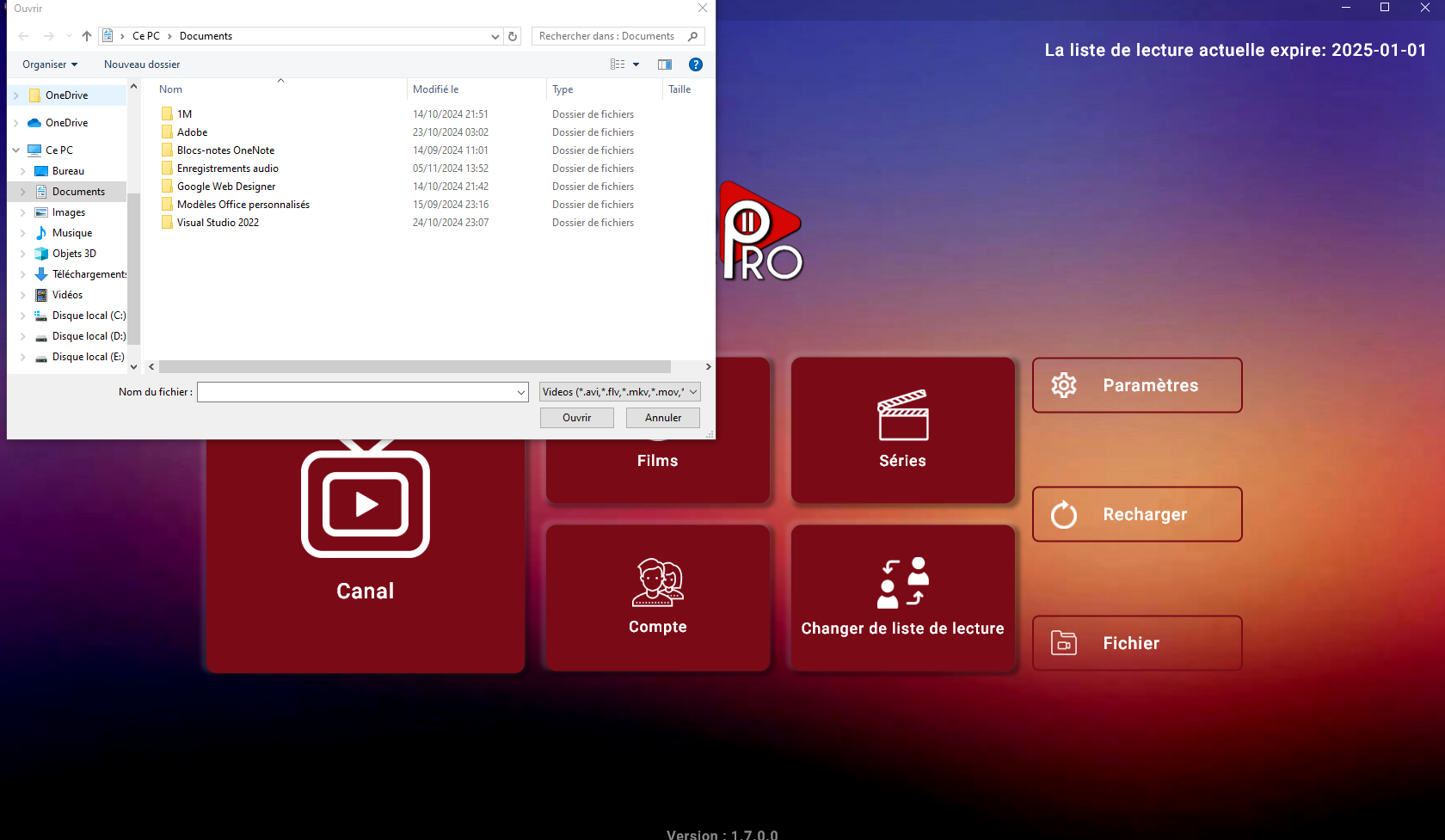The height and width of the screenshot is (840, 1445).
Task: Select Disque local (D:) drive
Action: (89, 336)
